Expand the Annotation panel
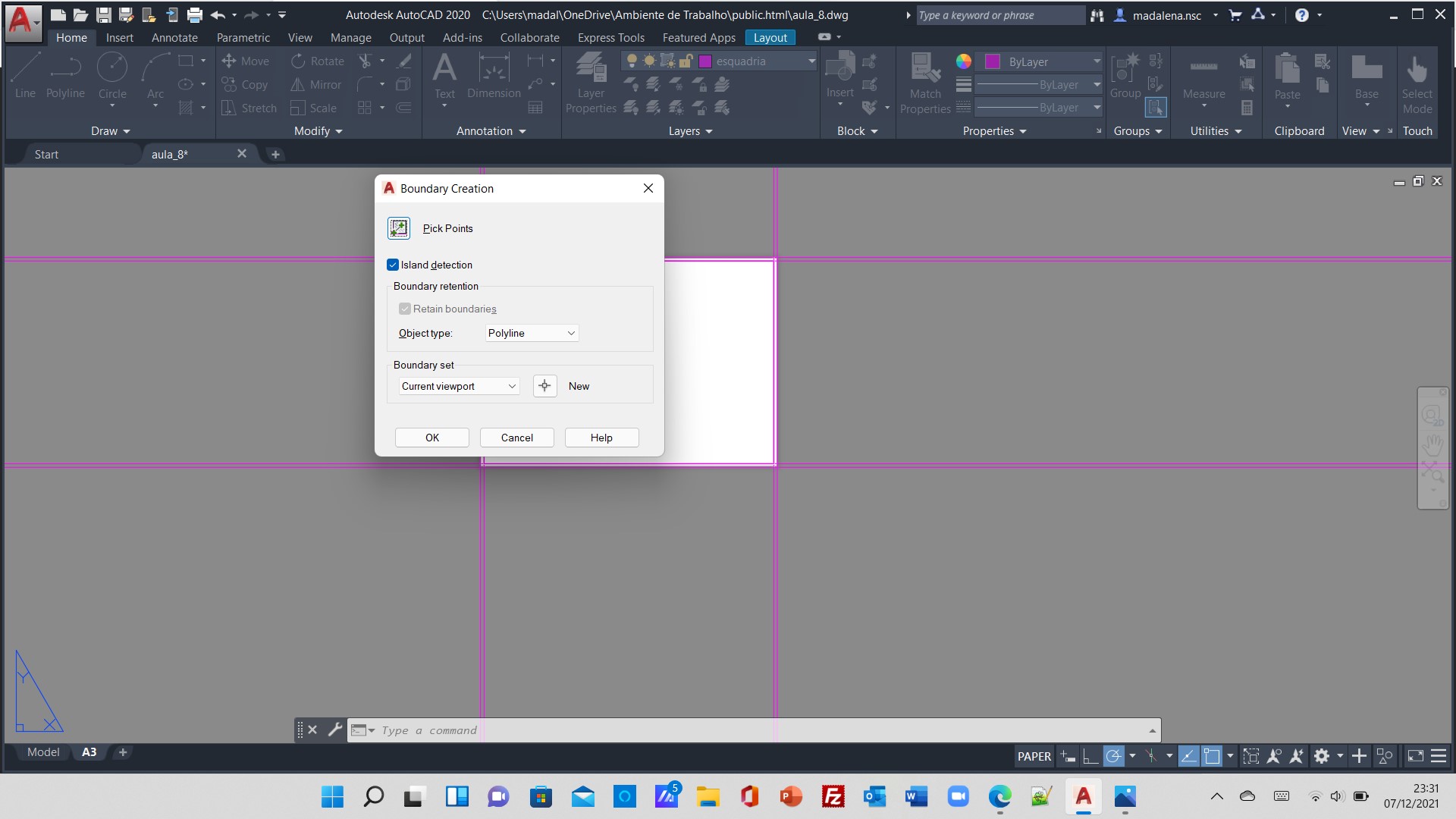This screenshot has width=1456, height=819. click(491, 131)
